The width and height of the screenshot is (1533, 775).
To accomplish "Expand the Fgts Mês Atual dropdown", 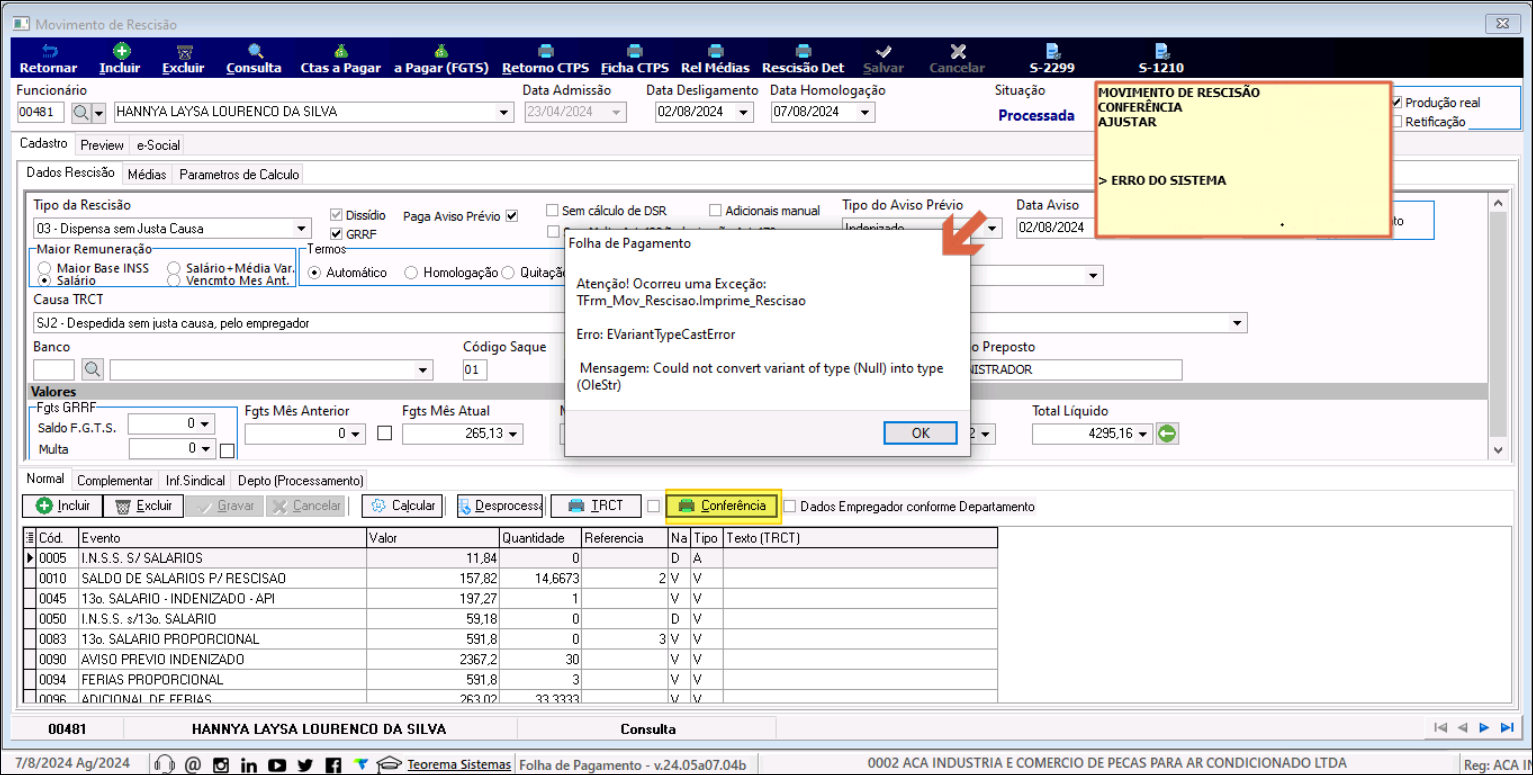I will [514, 434].
